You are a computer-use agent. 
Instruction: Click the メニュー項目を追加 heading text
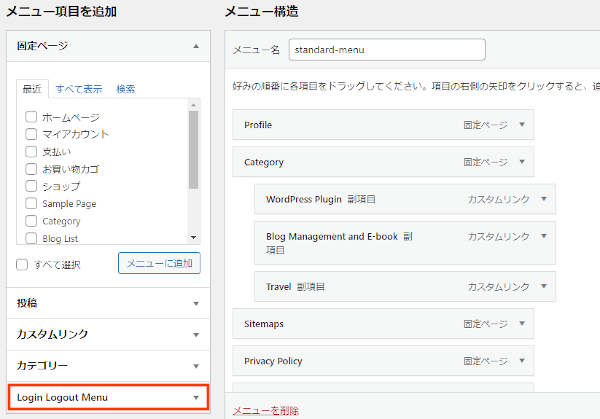[x=61, y=11]
